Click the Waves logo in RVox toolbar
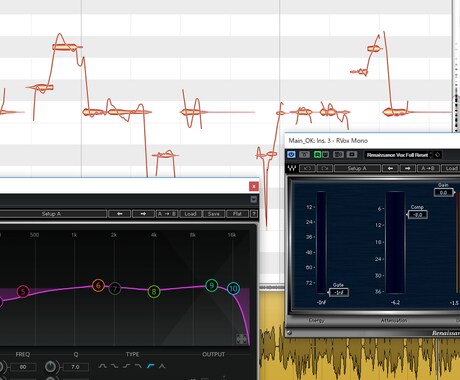 [292, 168]
